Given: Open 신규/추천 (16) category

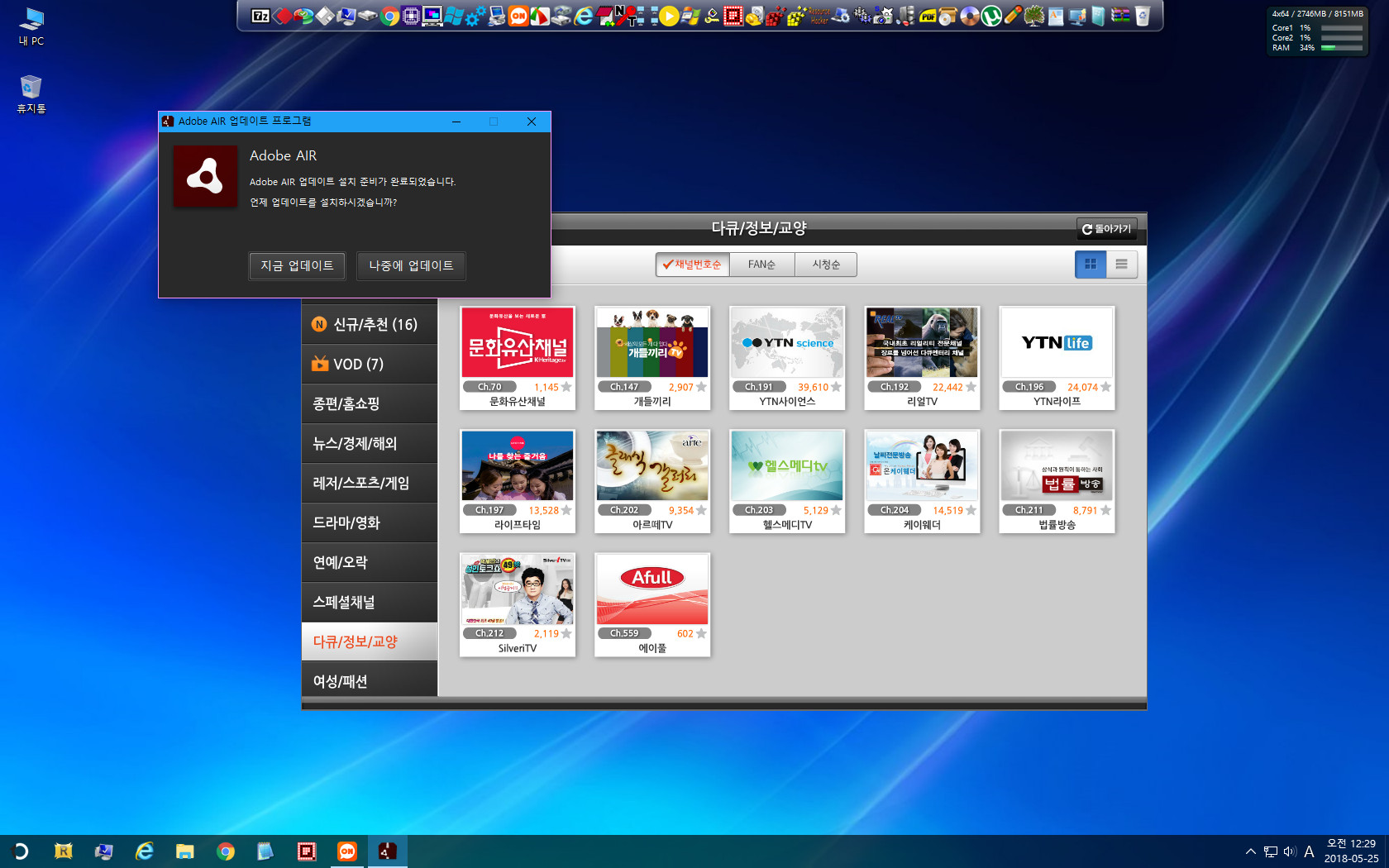Looking at the screenshot, I should click(370, 325).
